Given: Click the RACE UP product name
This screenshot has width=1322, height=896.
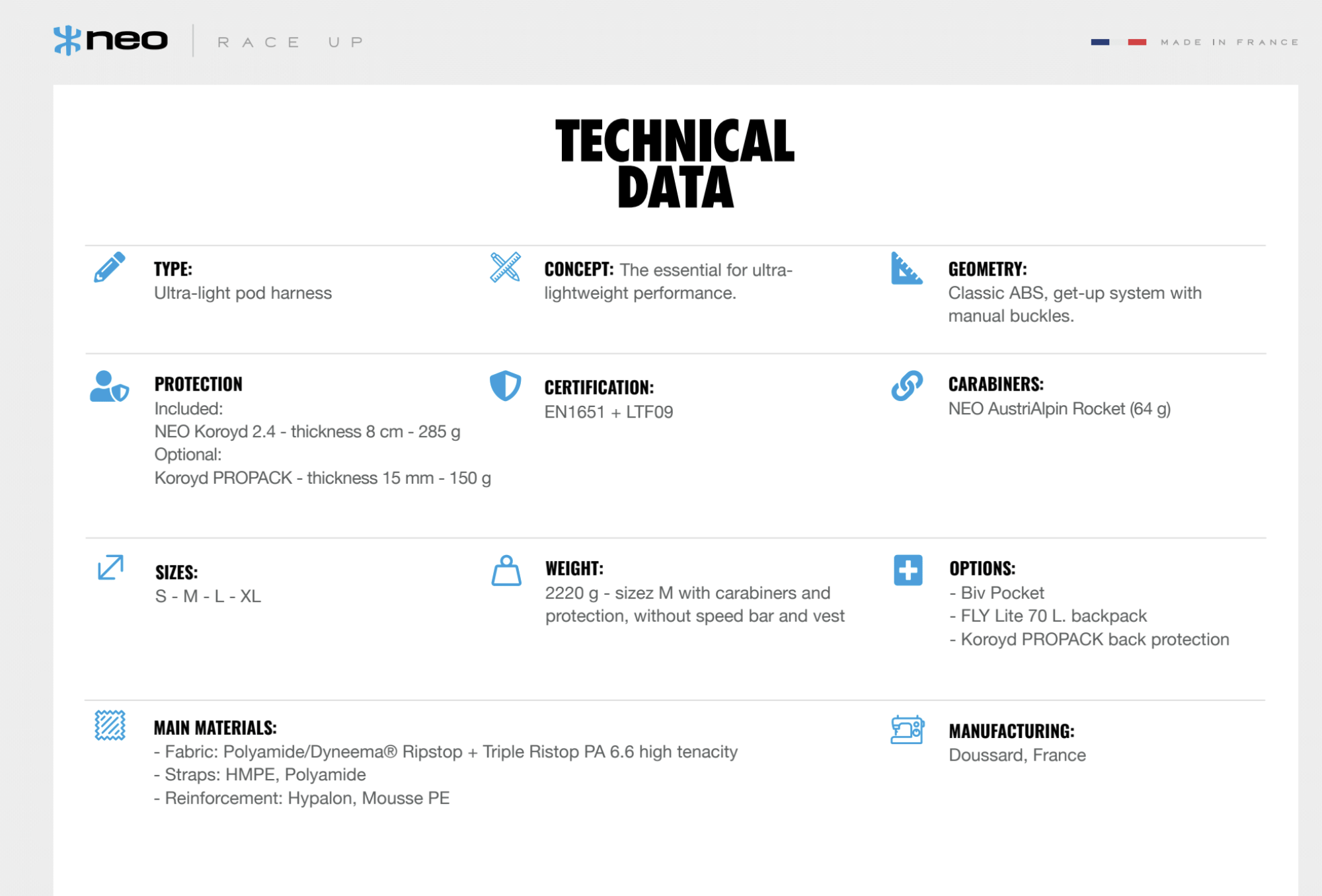Looking at the screenshot, I should click(290, 42).
